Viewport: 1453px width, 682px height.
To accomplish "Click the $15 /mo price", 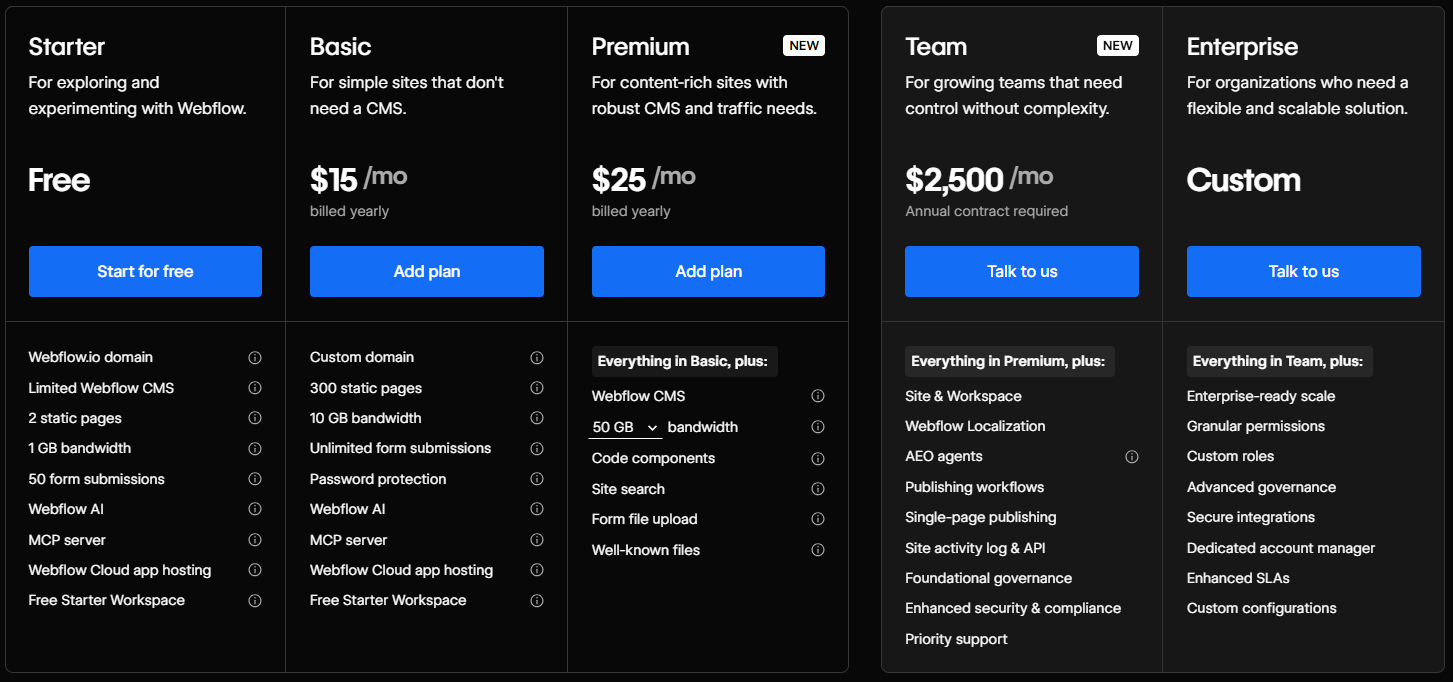I will [359, 179].
